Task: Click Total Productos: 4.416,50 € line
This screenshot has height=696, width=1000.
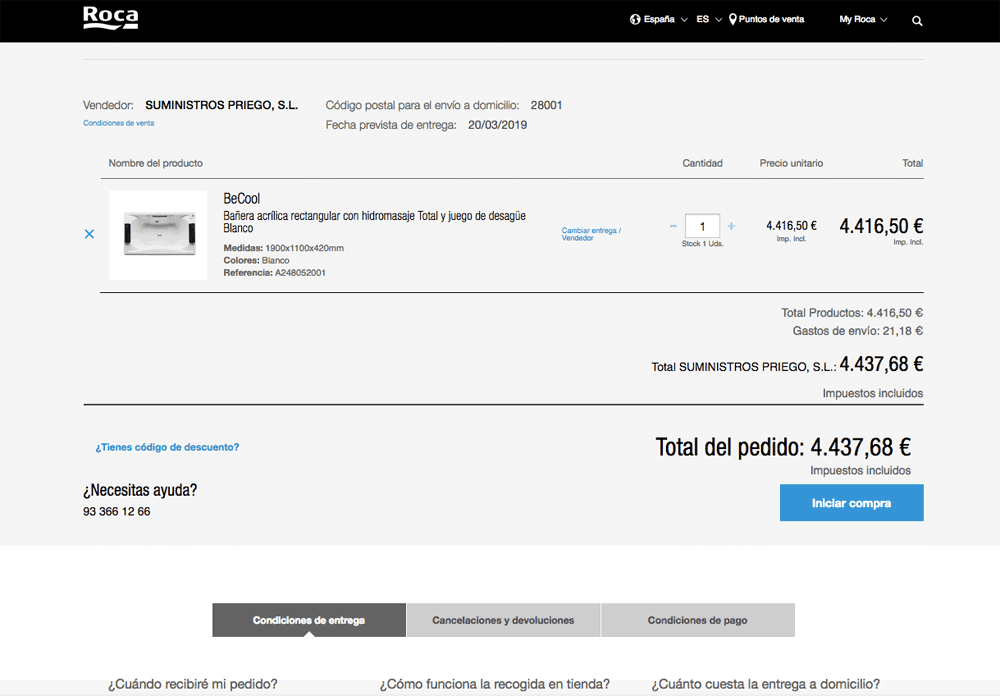Action: point(852,313)
